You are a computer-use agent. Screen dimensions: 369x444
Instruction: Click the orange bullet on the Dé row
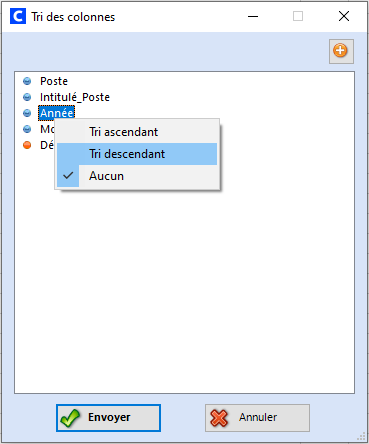click(27, 145)
